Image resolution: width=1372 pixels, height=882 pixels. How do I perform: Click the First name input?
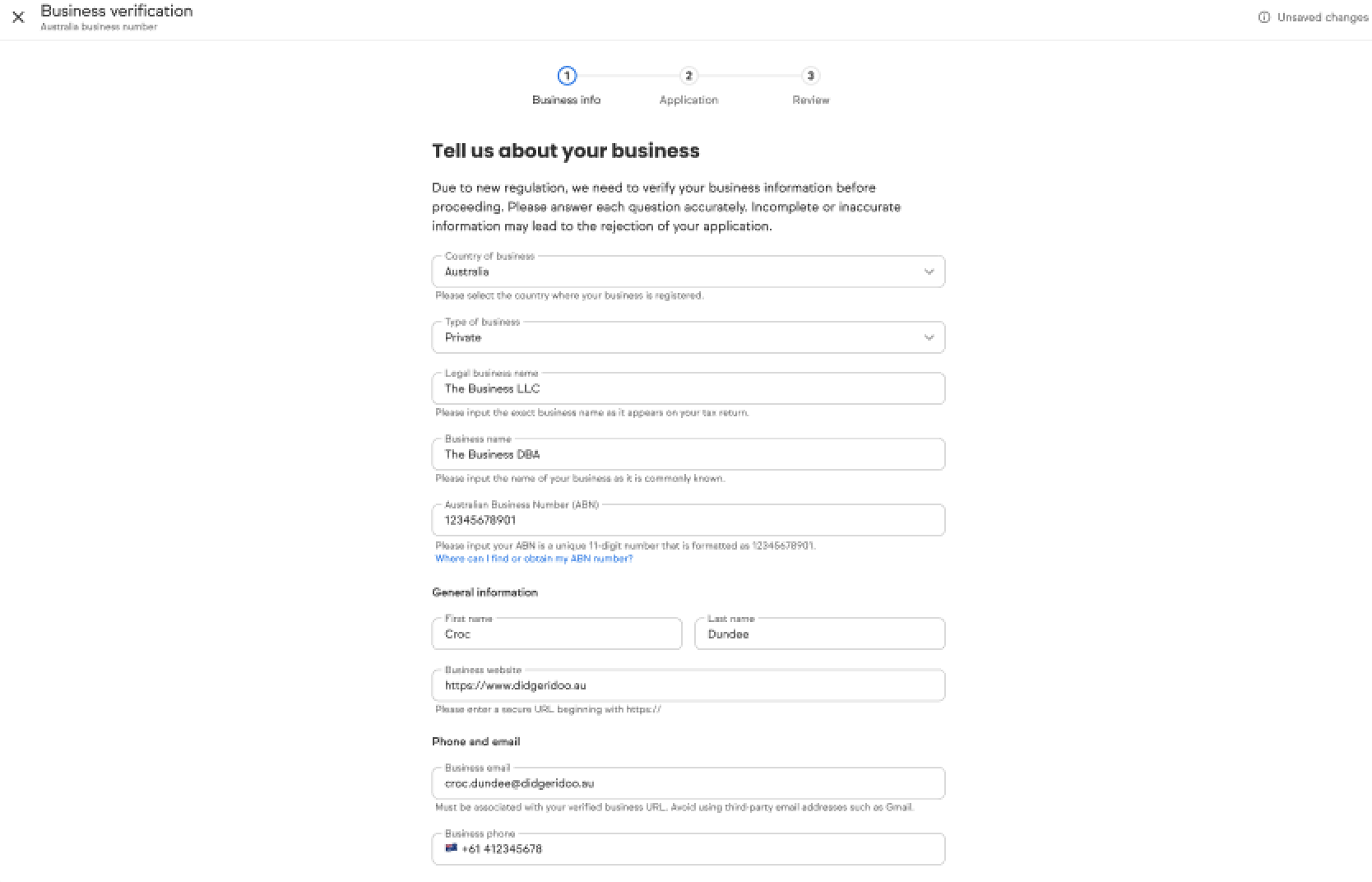[557, 634]
